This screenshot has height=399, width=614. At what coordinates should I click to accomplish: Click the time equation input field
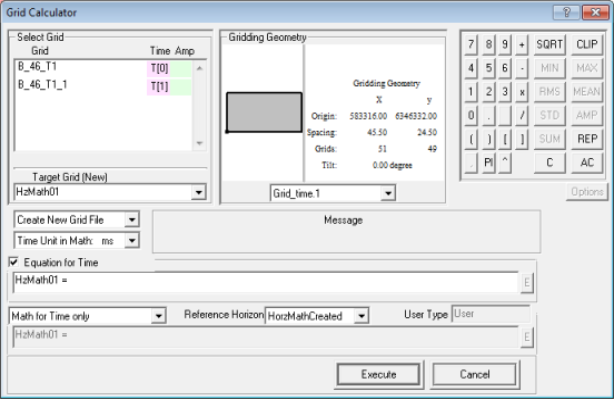(x=265, y=282)
